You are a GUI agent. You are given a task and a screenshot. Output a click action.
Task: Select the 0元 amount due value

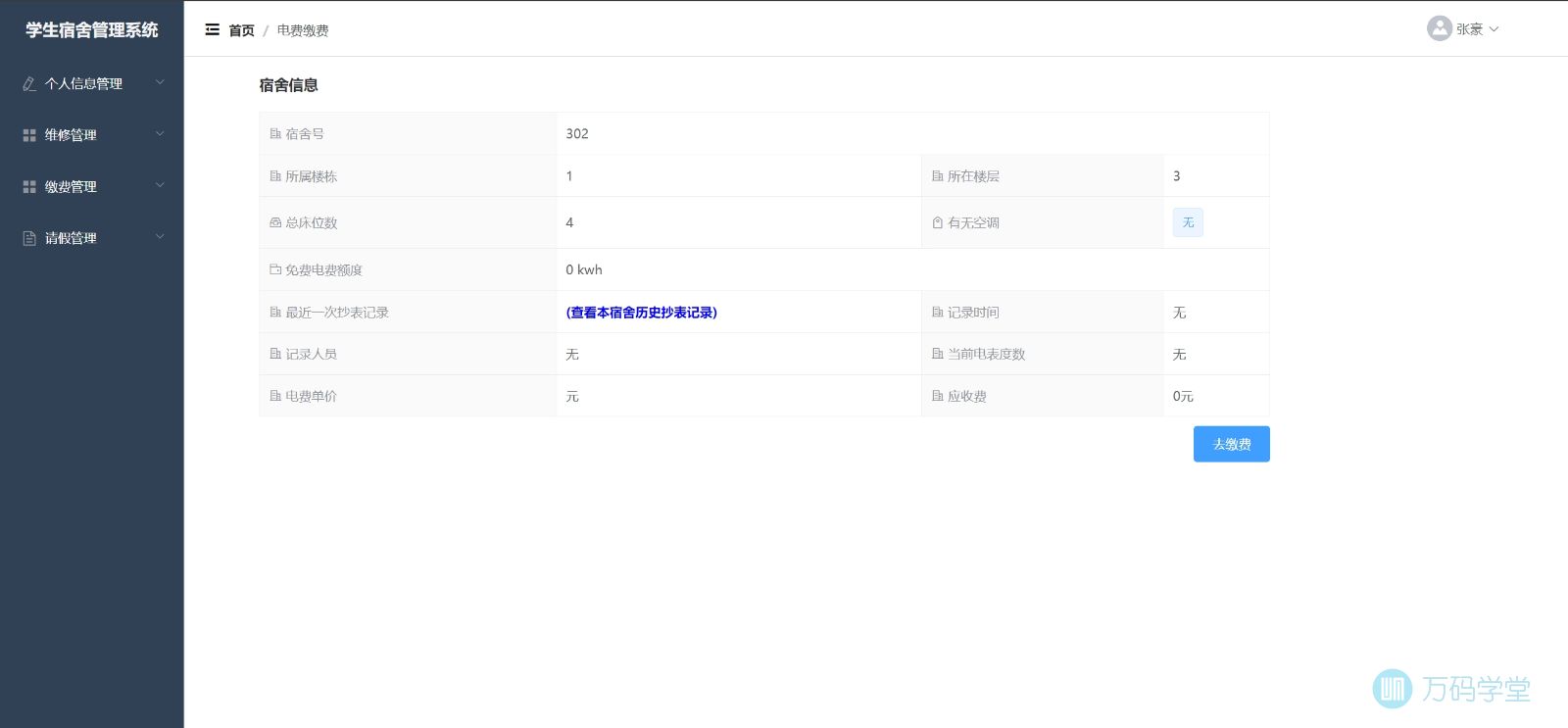[x=1183, y=396]
